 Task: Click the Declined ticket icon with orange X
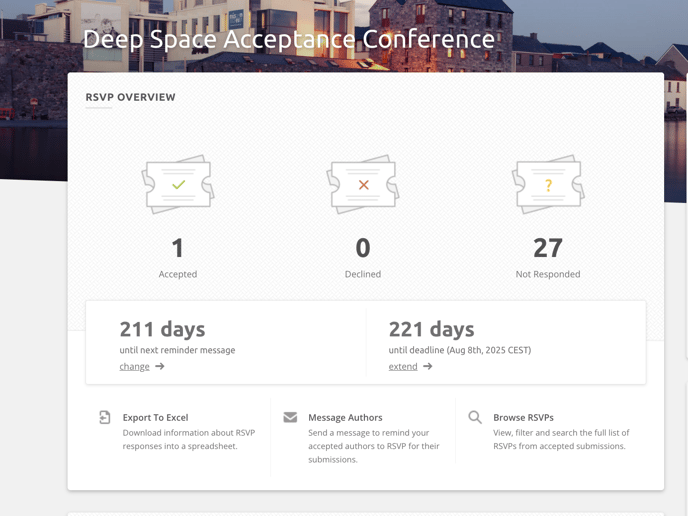(363, 184)
